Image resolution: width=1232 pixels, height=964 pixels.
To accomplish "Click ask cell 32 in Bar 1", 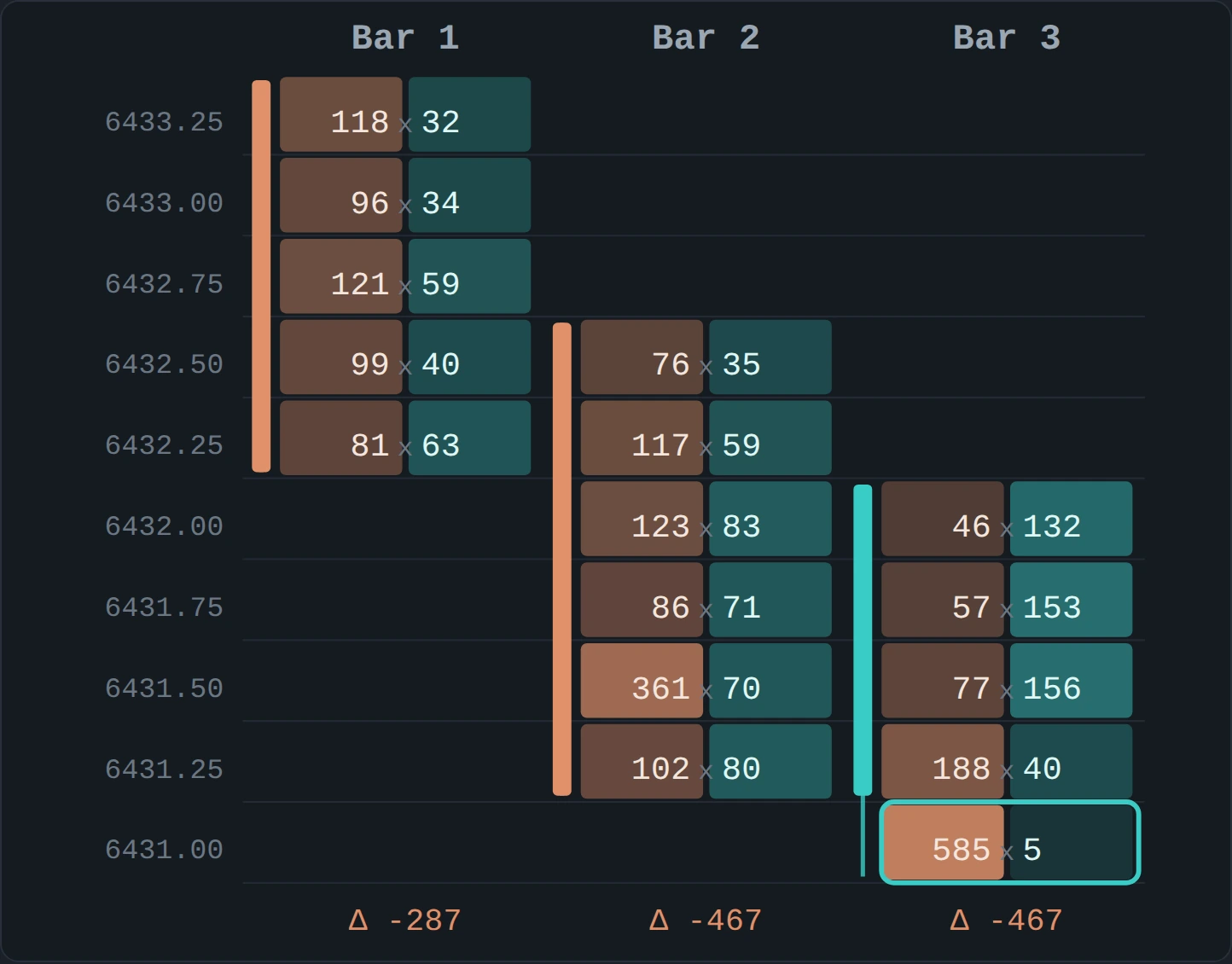I will (469, 114).
